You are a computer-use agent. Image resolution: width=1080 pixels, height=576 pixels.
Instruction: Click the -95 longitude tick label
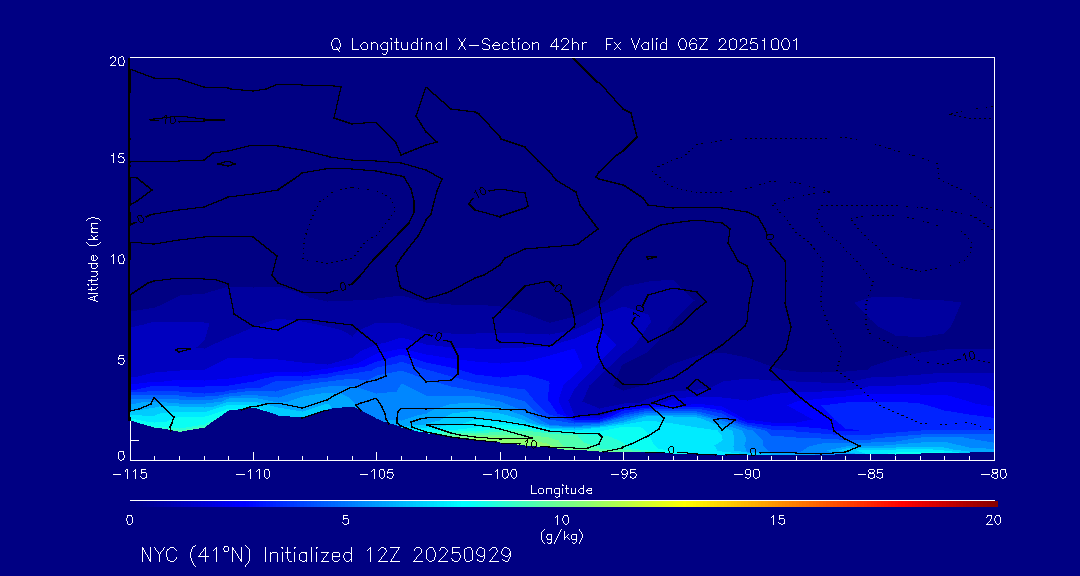point(623,475)
